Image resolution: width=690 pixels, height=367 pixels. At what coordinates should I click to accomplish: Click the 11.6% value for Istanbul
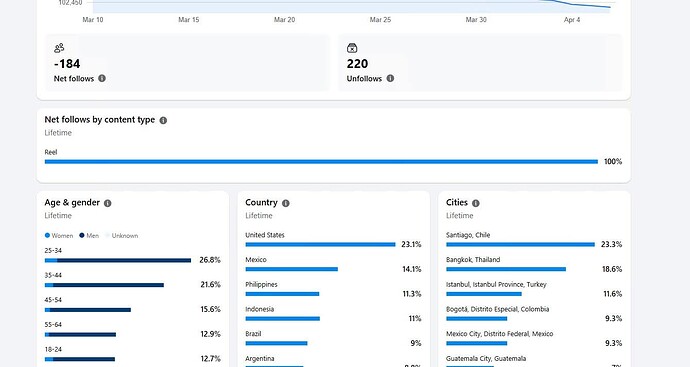pyautogui.click(x=613, y=294)
